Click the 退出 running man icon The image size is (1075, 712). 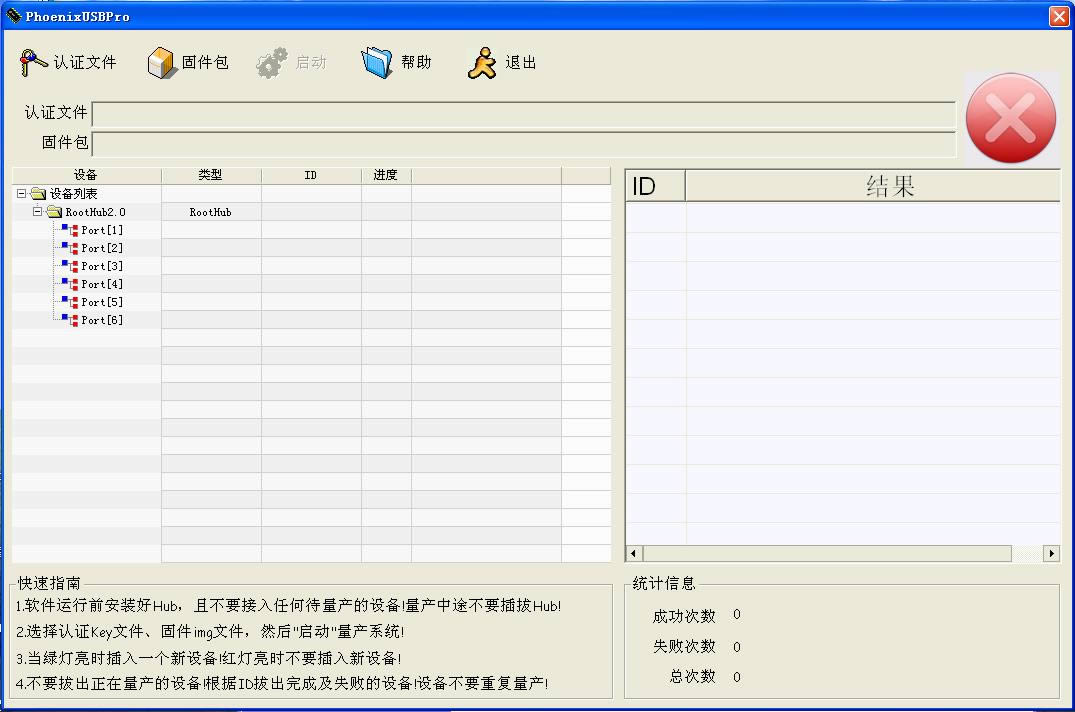pos(482,62)
